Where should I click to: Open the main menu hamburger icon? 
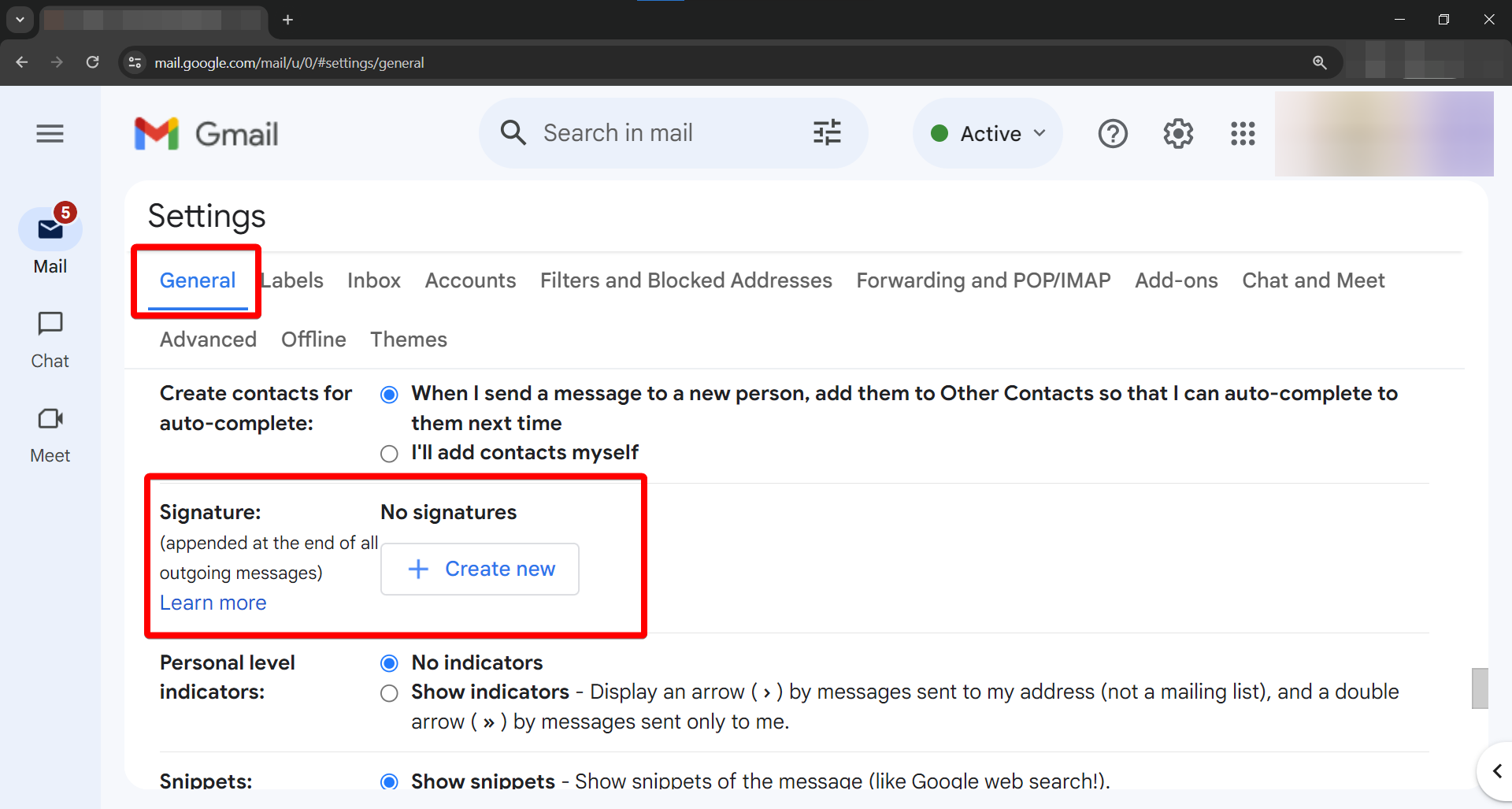tap(50, 134)
